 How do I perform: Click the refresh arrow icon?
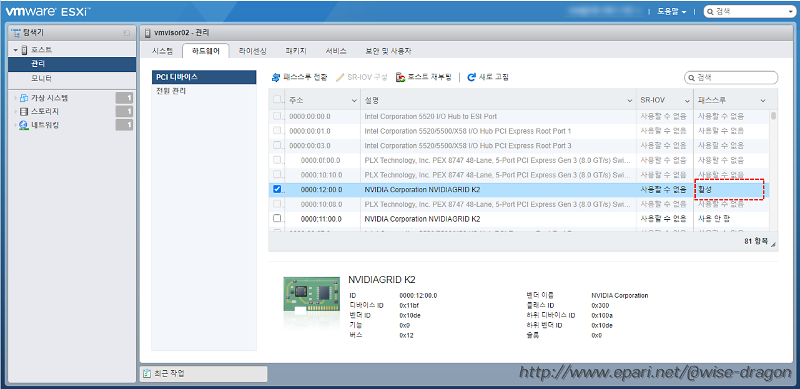coord(471,77)
